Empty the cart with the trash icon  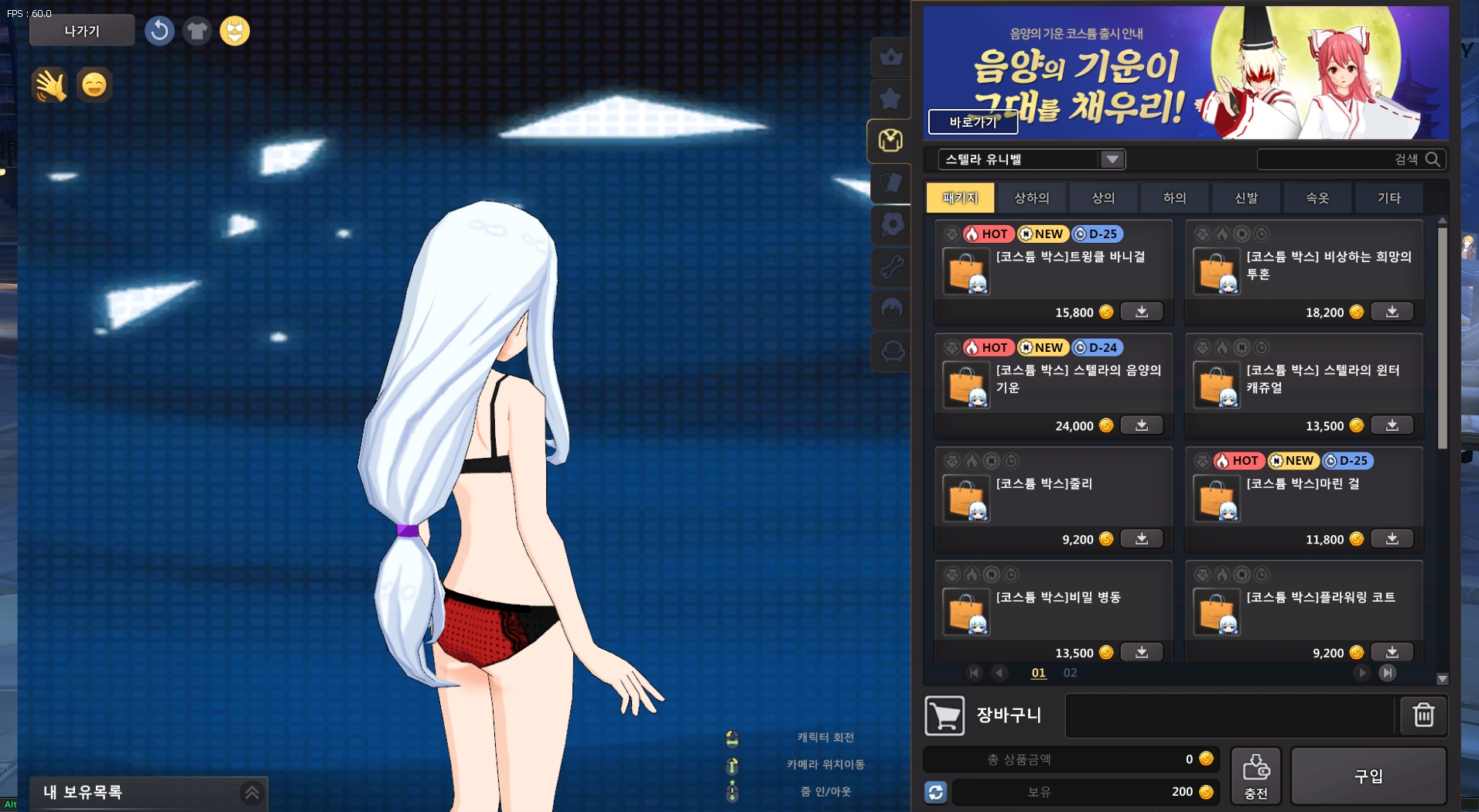coord(1423,715)
